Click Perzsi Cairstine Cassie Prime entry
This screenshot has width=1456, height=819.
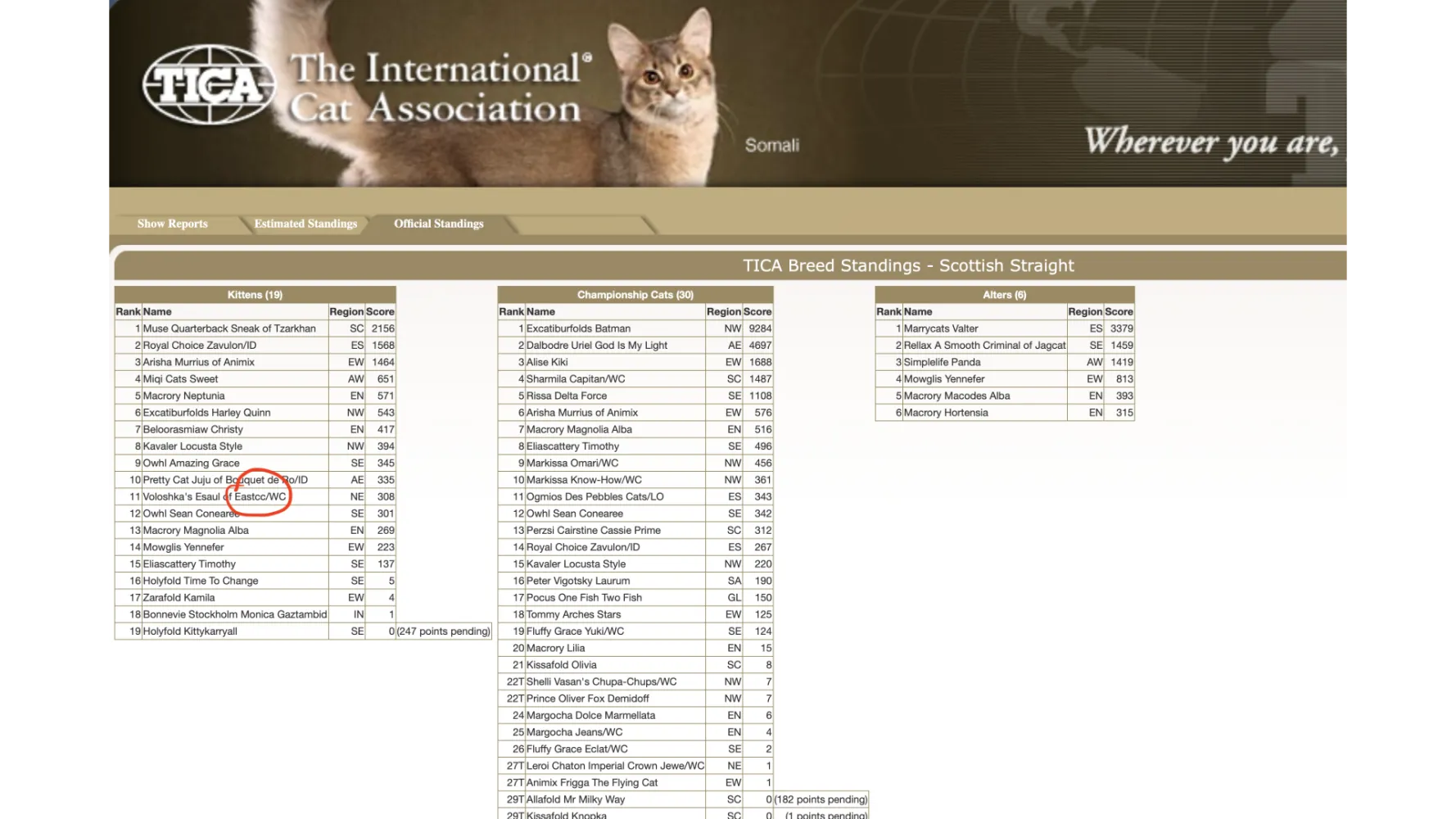click(594, 530)
